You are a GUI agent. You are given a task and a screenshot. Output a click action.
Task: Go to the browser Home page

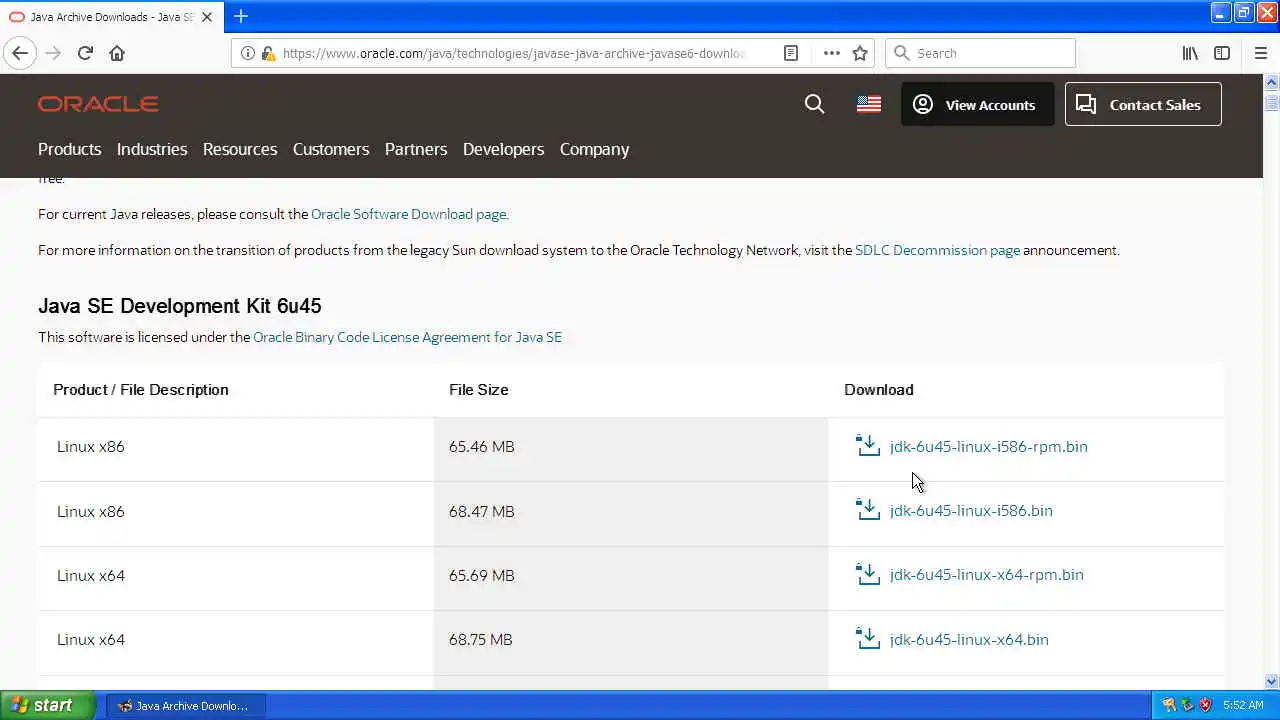[117, 53]
